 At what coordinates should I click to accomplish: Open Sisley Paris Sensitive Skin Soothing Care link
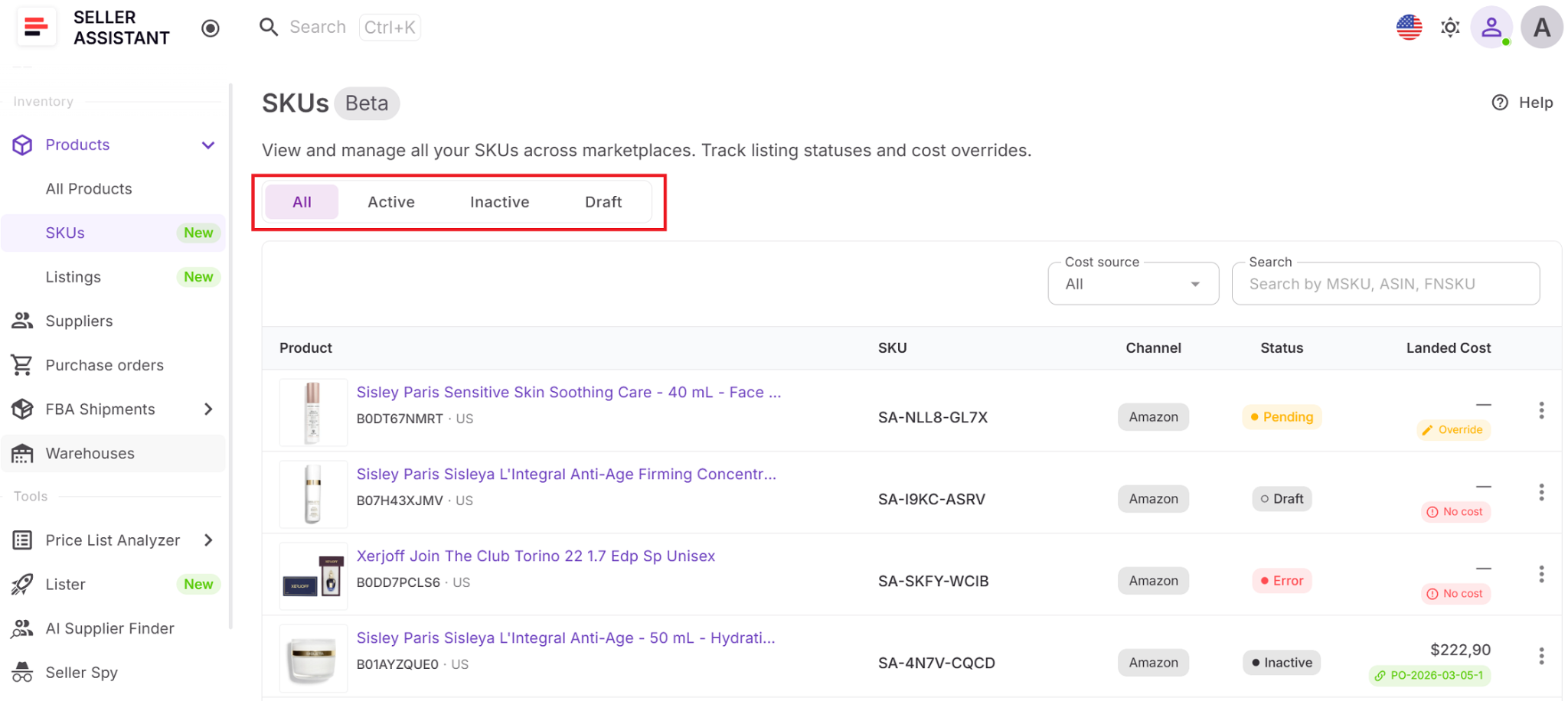pyautogui.click(x=569, y=393)
